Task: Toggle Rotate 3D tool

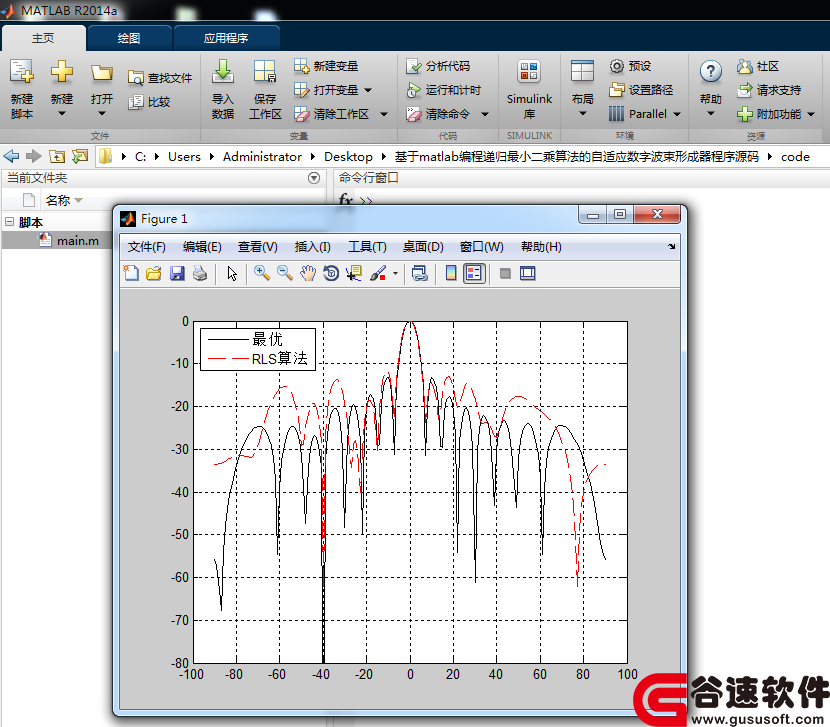Action: tap(331, 273)
